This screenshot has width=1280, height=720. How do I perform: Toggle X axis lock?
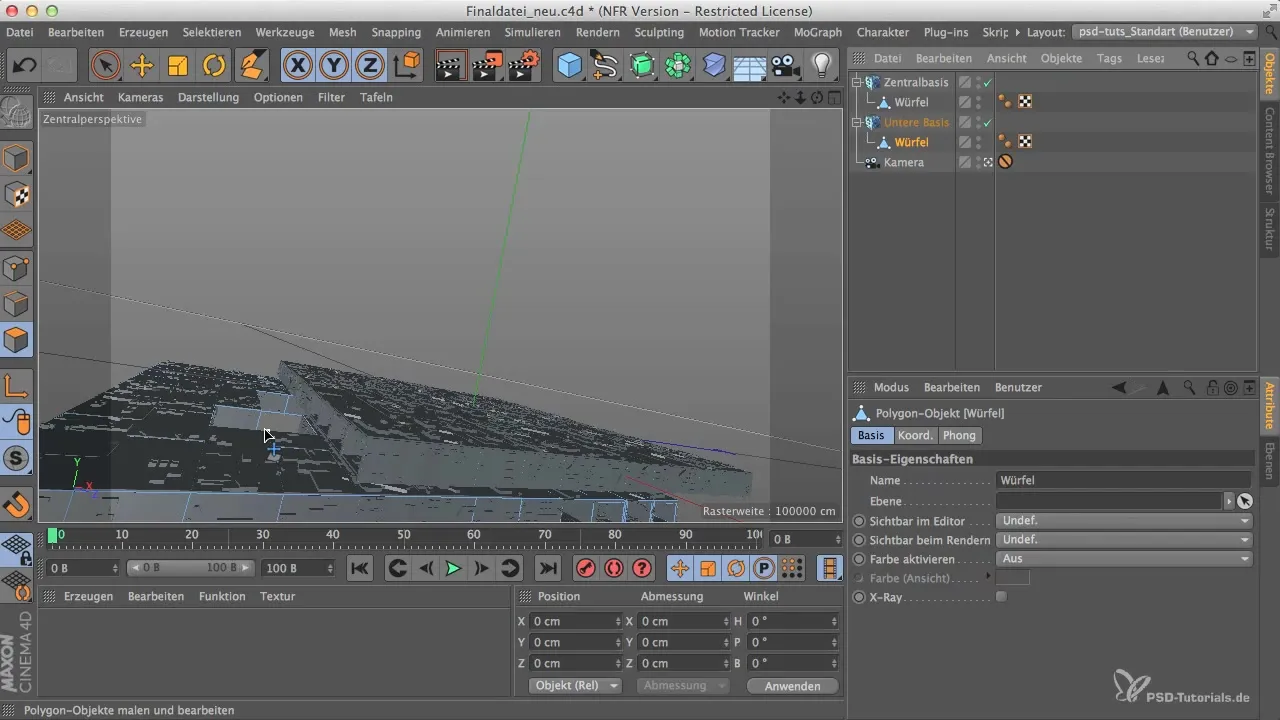coord(298,66)
